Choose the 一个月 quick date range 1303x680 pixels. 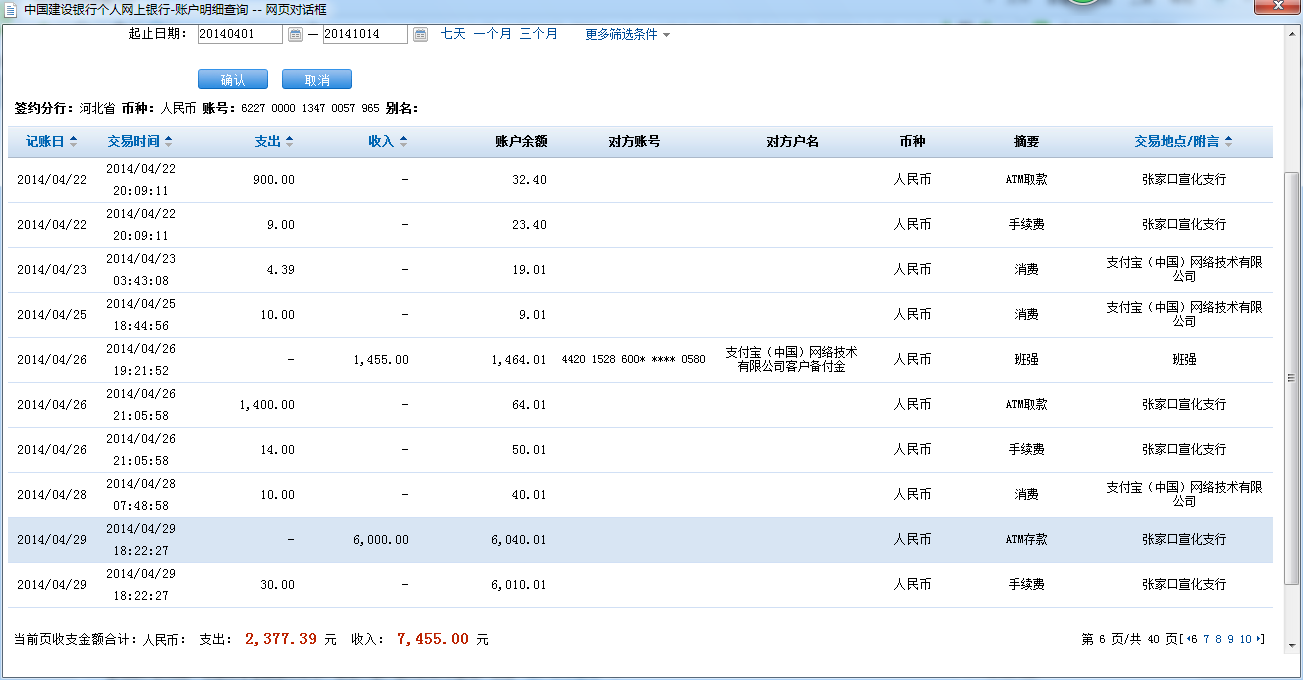point(492,34)
